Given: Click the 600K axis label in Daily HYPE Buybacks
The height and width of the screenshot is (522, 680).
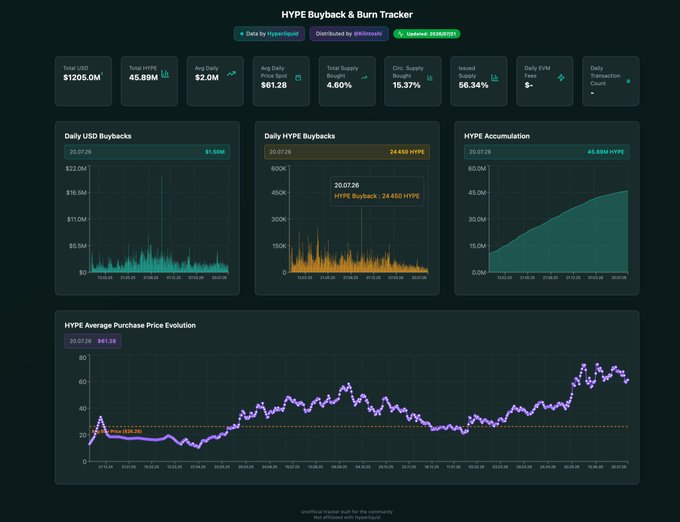Looking at the screenshot, I should point(278,168).
